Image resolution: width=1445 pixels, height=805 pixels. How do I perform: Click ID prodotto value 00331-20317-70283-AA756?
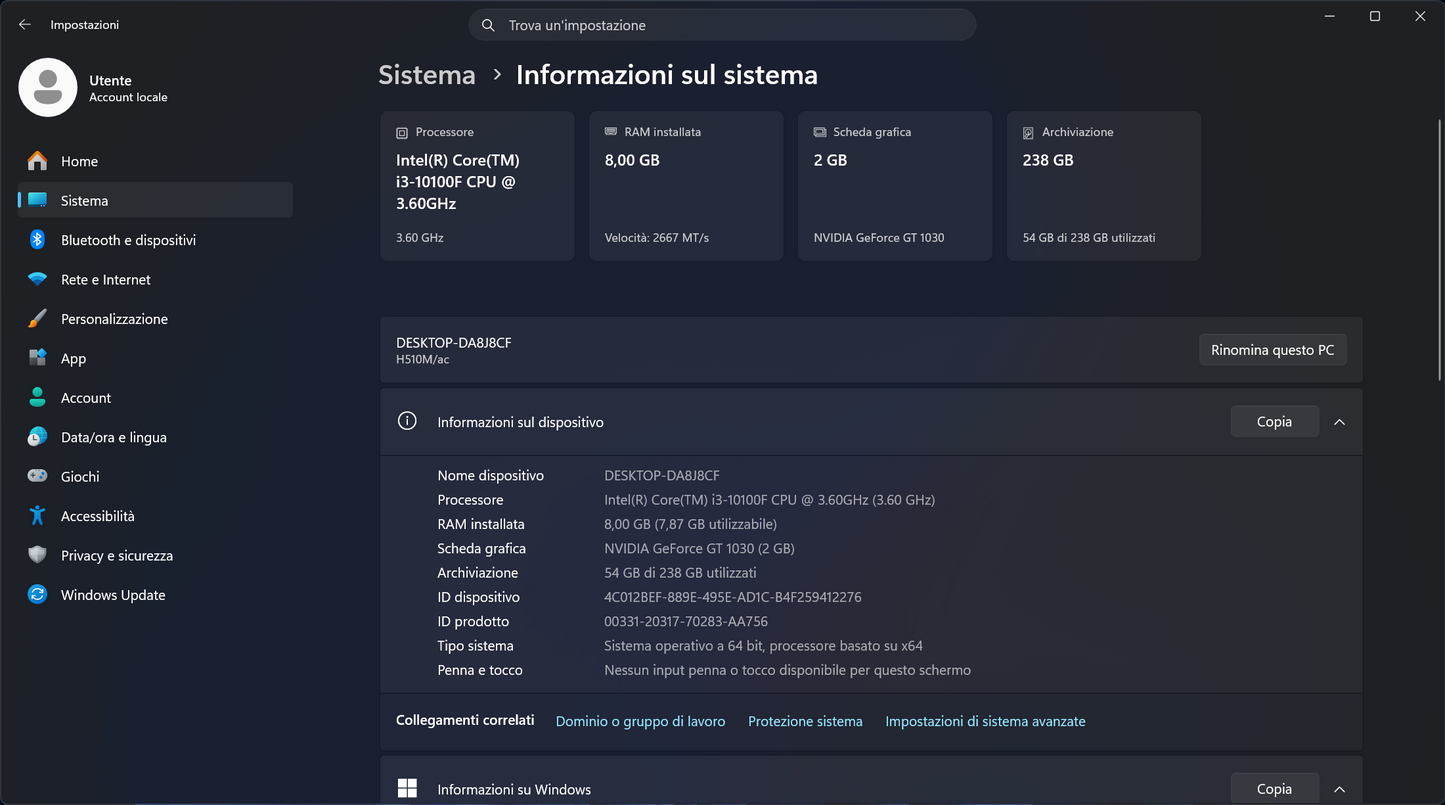click(686, 621)
